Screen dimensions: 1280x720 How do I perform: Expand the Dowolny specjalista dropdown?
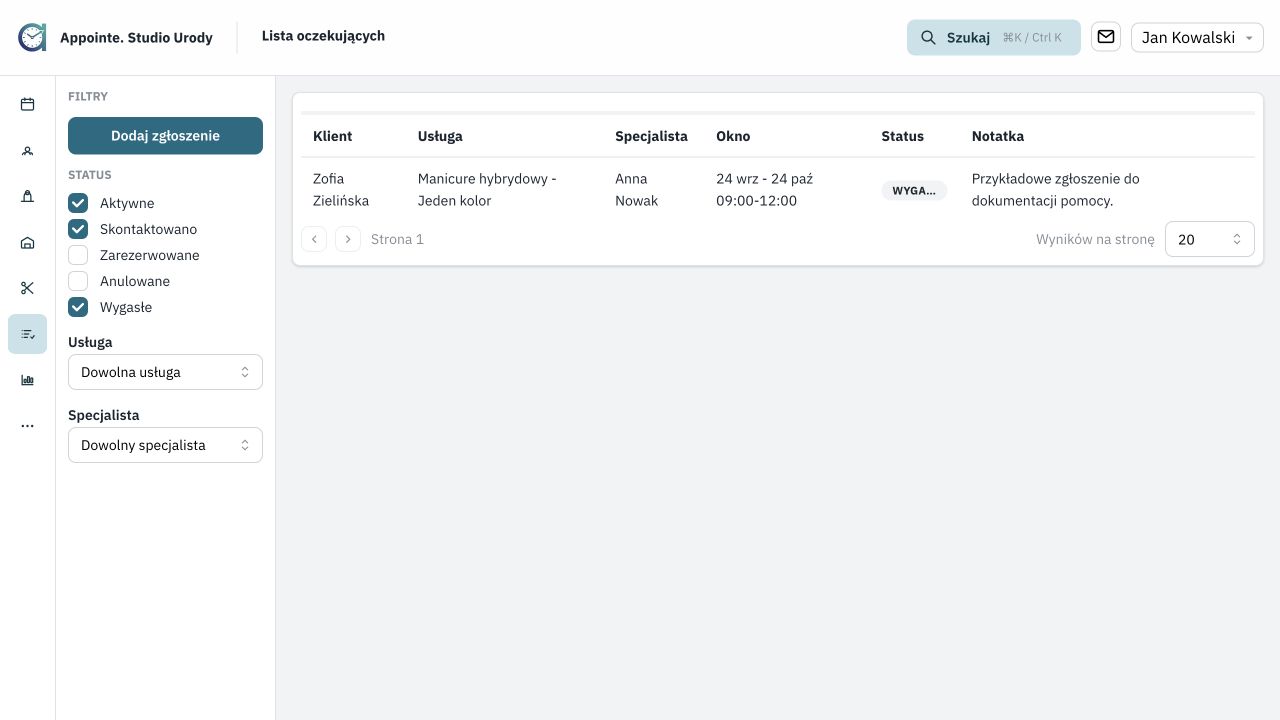point(165,445)
